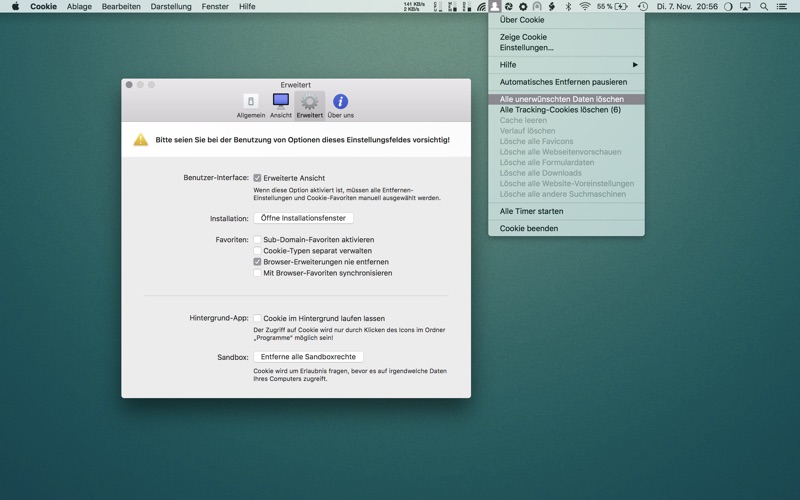Click the CPU bar meter icon
The image size is (800, 500).
coord(438,6)
